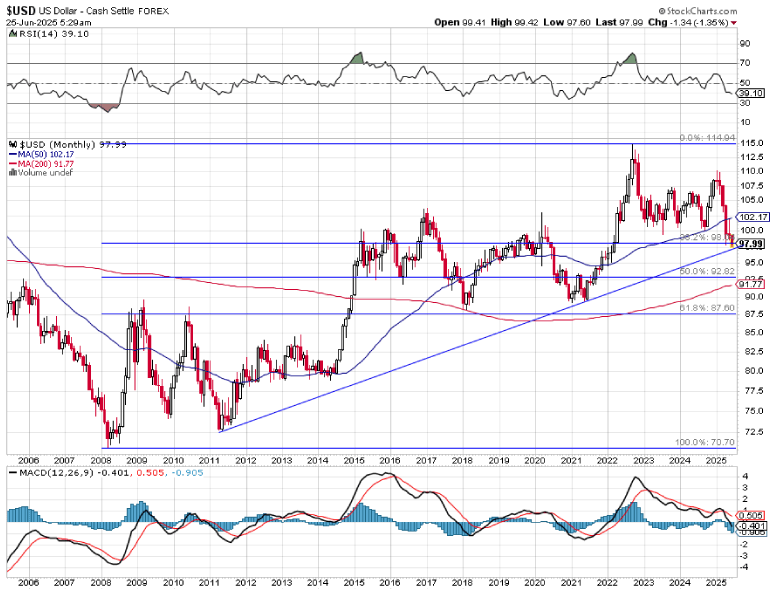This screenshot has height=589, width=773.
Task: Click the red down-arrow beside Chg value
Action: (734, 22)
